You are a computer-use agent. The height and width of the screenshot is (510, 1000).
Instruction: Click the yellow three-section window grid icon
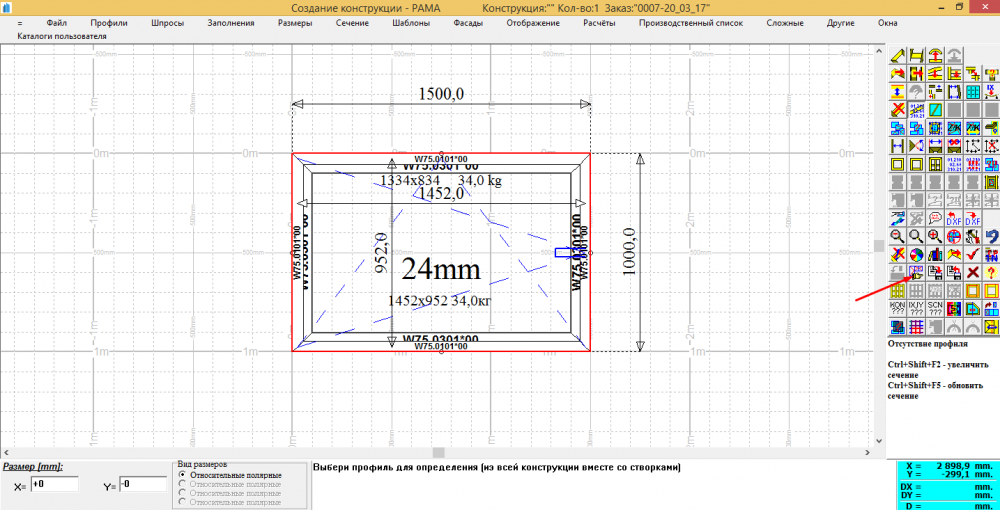pyautogui.click(x=897, y=291)
